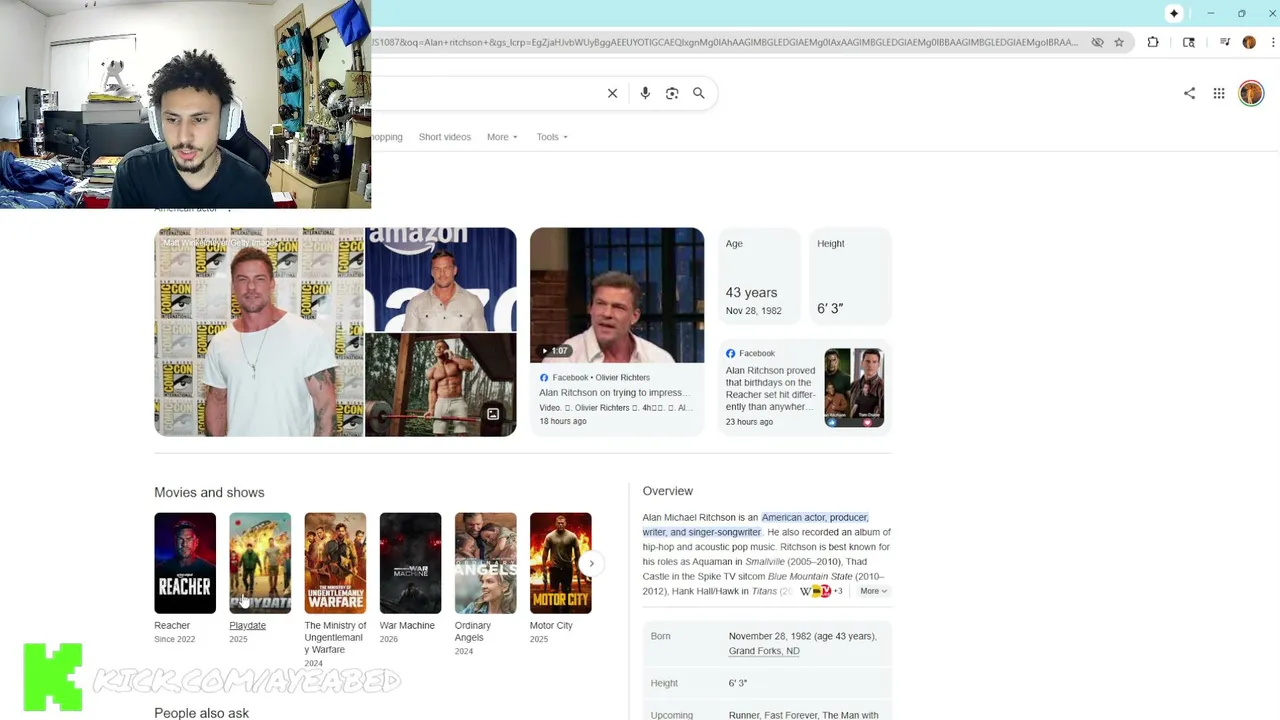Open the Height 6' 3" card
1280x720 pixels.
click(850, 277)
